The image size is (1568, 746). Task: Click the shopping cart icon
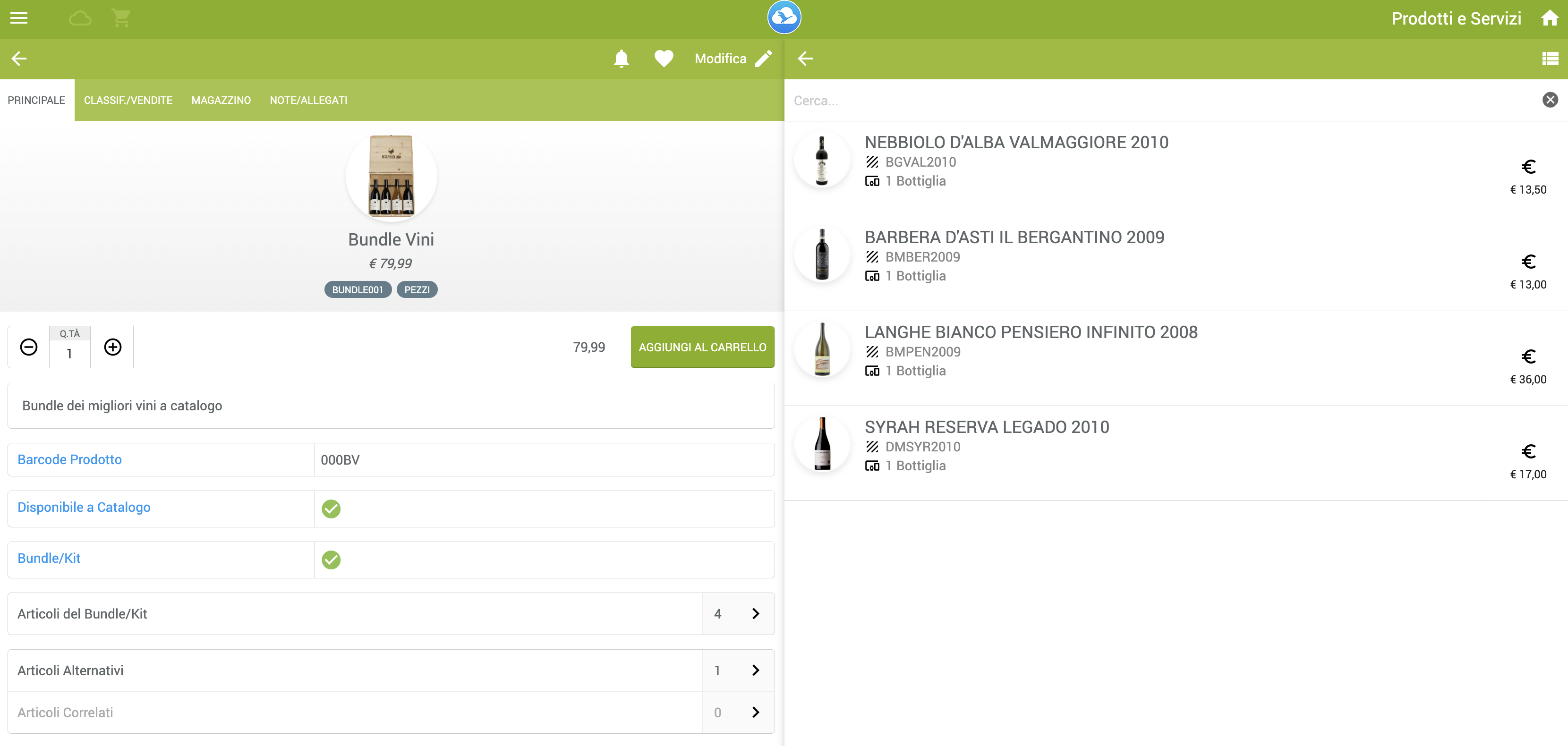(x=121, y=18)
